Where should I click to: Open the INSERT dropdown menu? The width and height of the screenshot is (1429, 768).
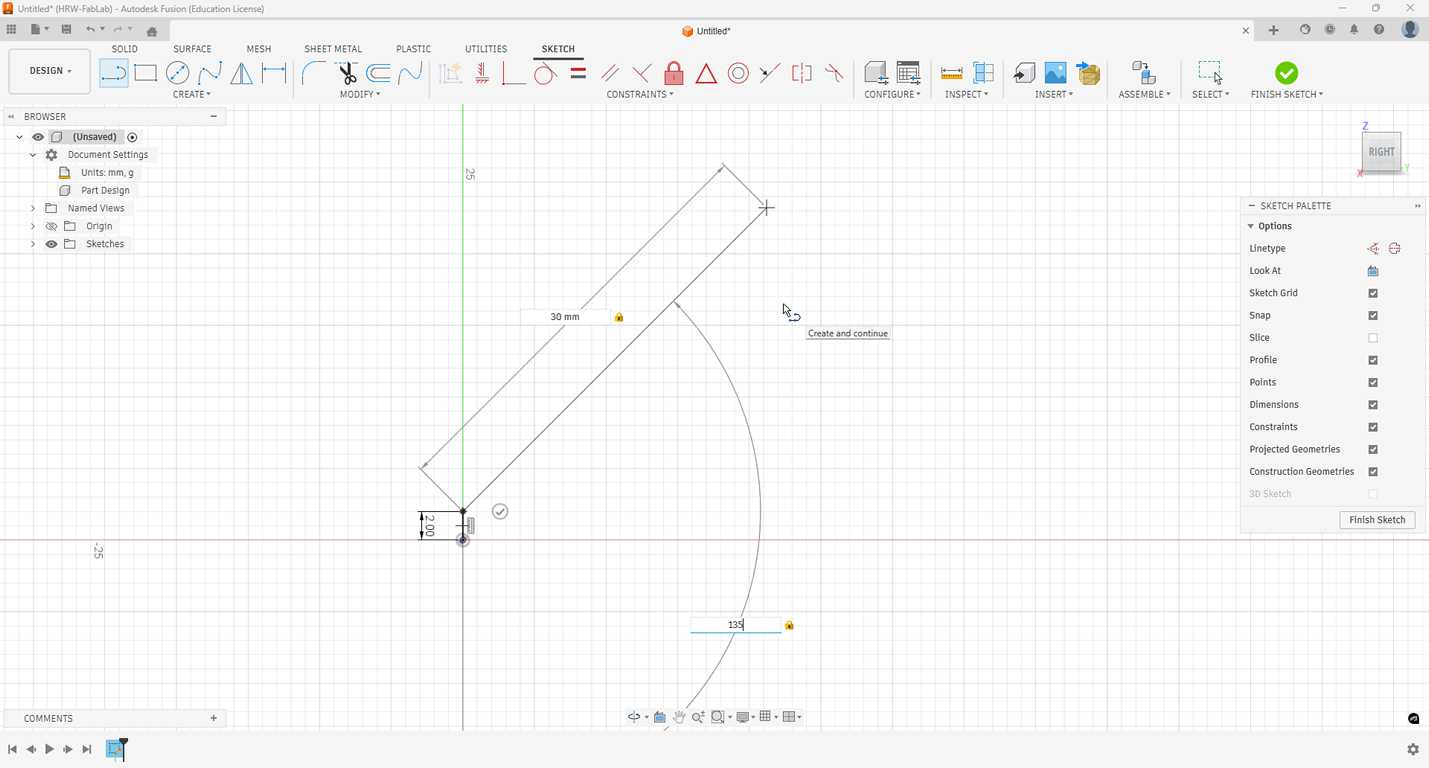(1054, 94)
